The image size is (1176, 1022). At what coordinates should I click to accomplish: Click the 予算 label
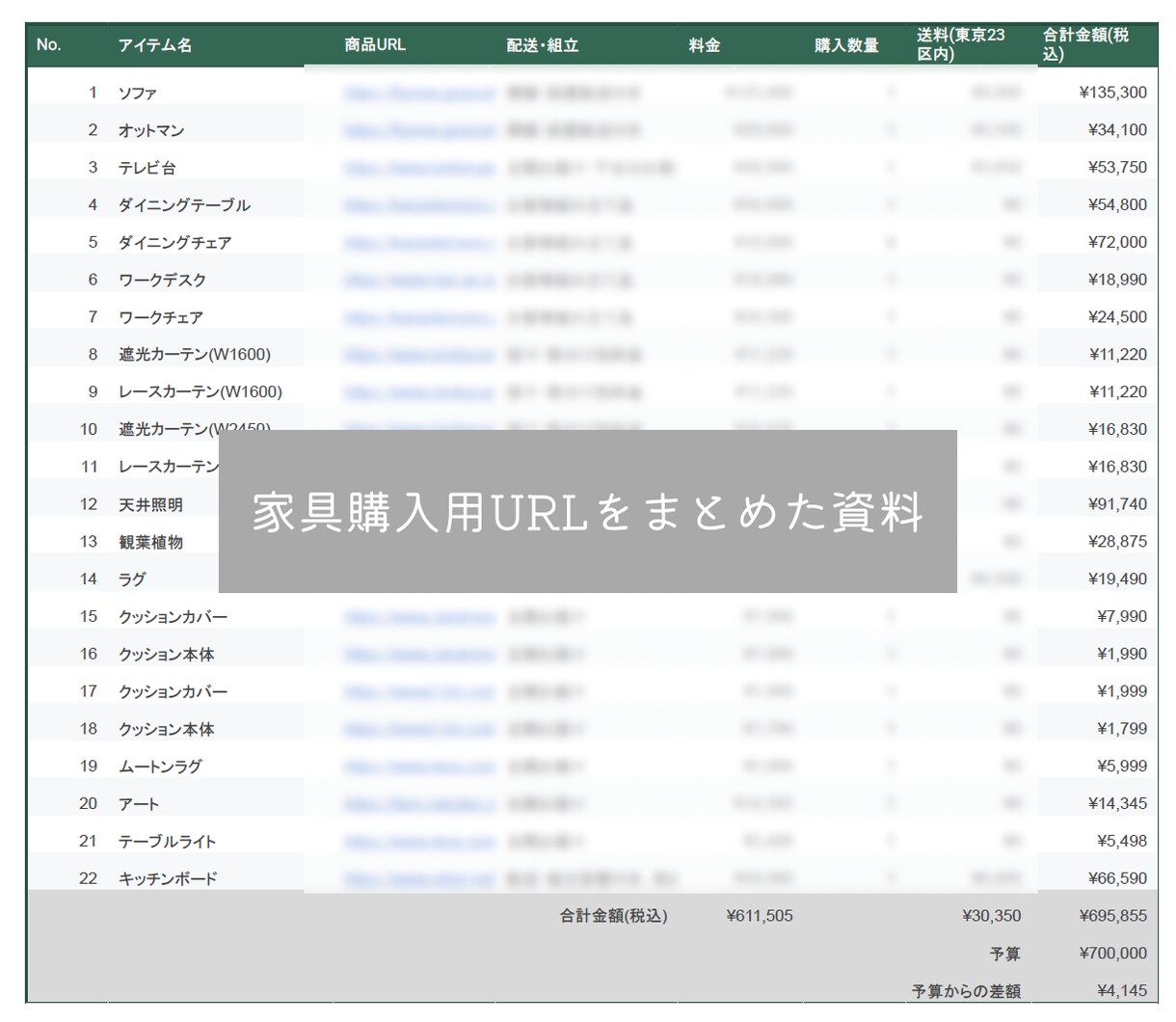coord(1005,954)
